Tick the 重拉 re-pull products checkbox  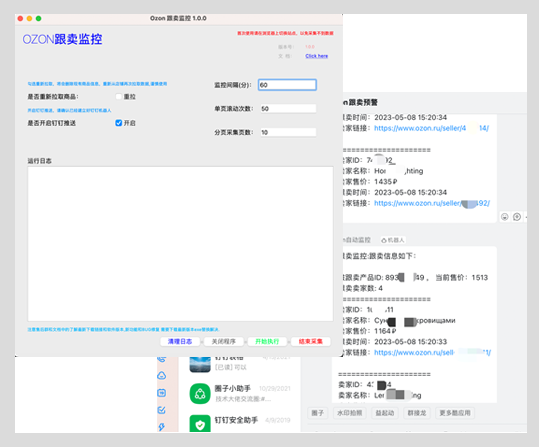119,97
